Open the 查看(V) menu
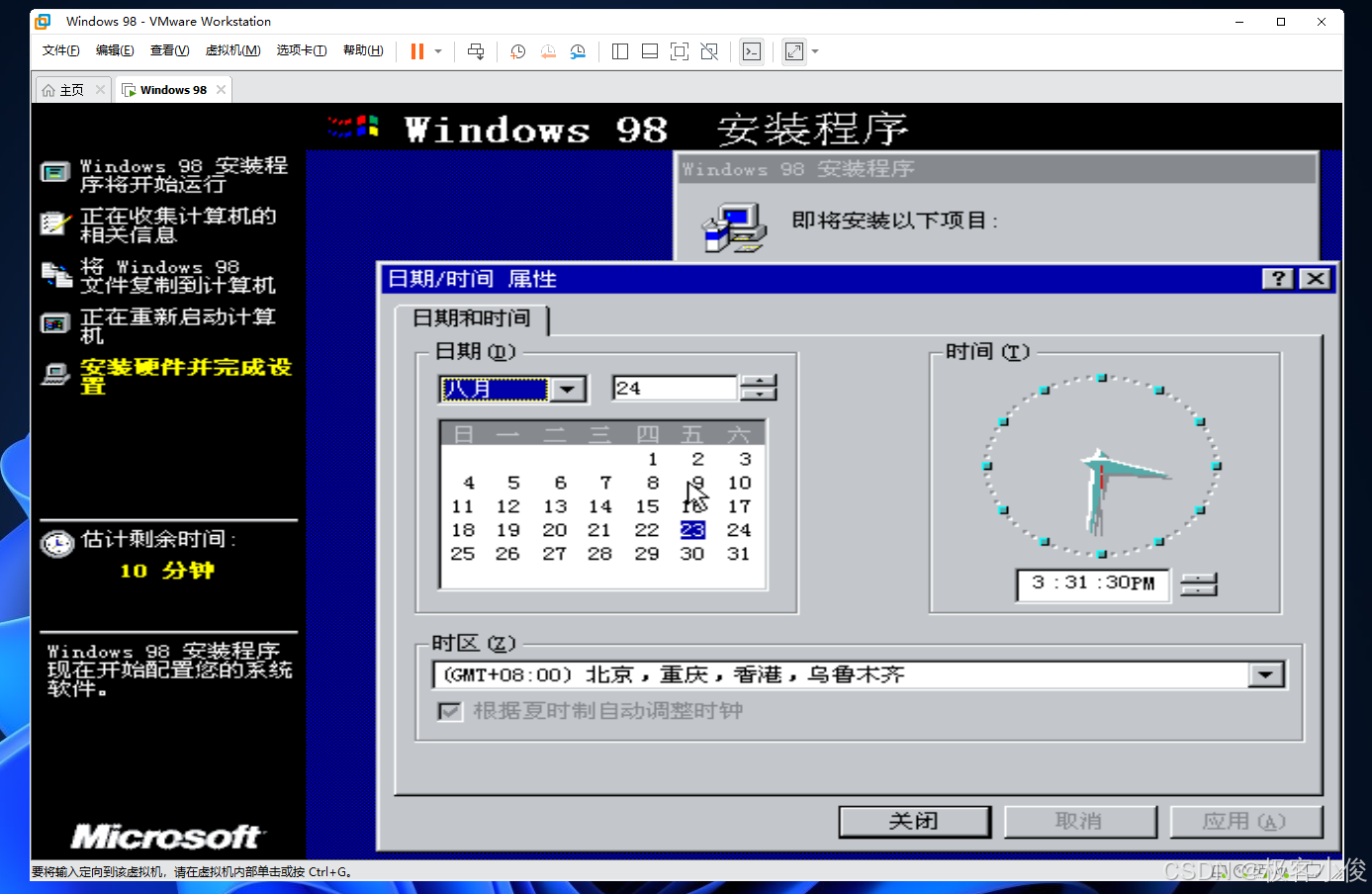 pos(169,50)
